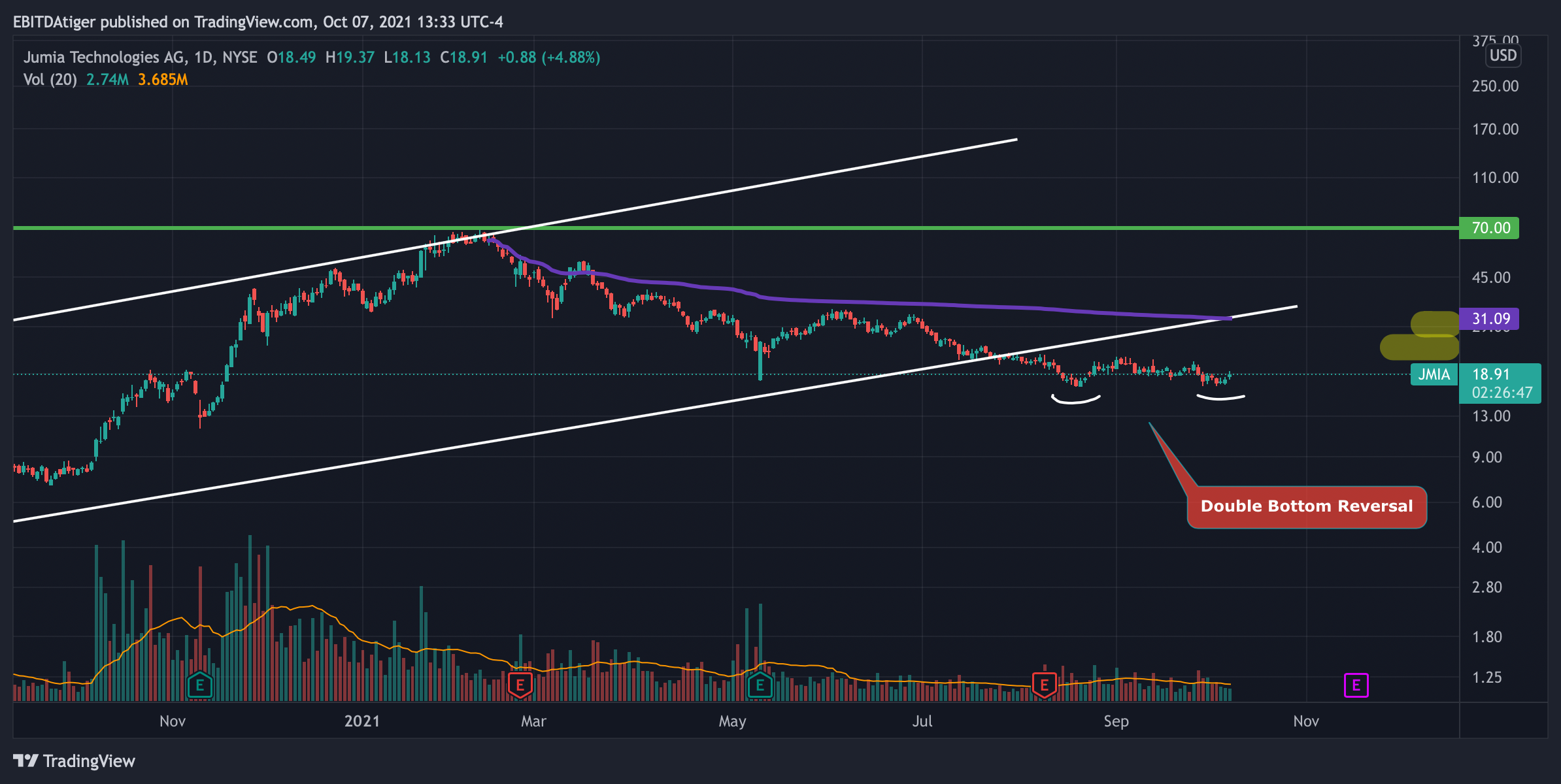Click the green 70.00 price label
This screenshot has height=784, width=1561.
(1489, 228)
